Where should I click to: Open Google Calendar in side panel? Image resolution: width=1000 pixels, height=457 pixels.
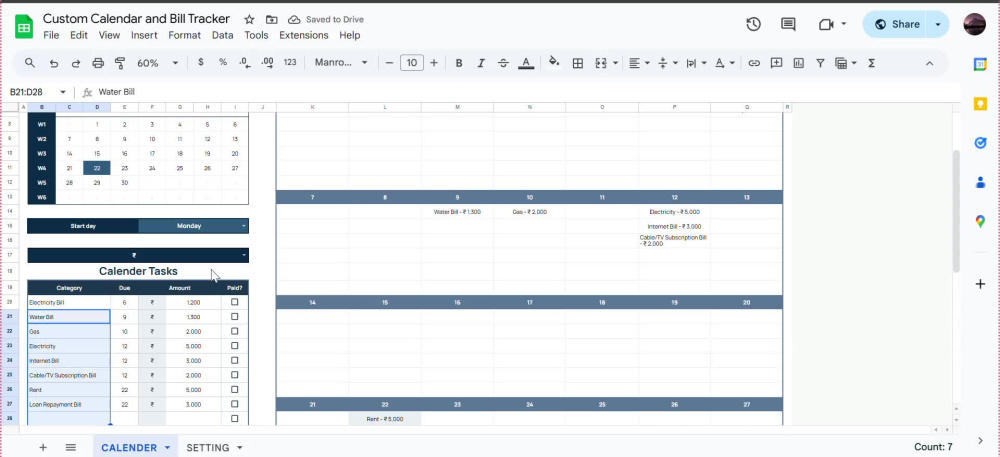(980, 64)
